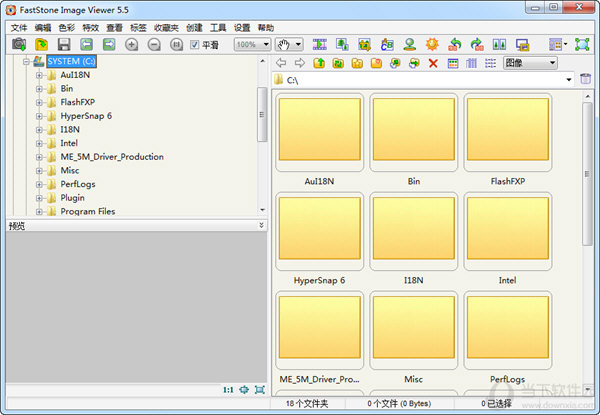The height and width of the screenshot is (415, 600).
Task: Collapse the SYSTEM (C:) tree node
Action: coord(26,61)
